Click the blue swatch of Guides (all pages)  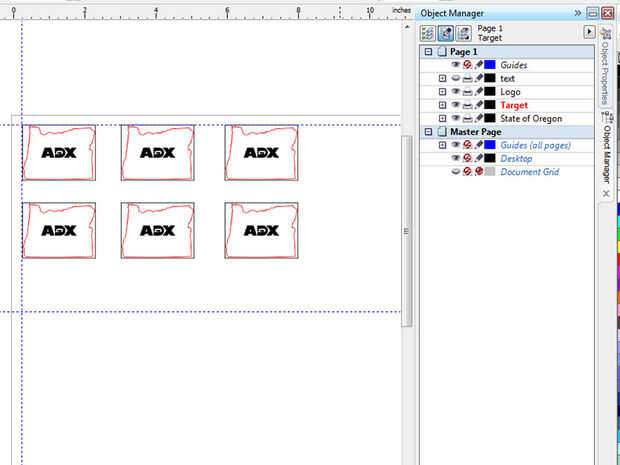click(490, 145)
